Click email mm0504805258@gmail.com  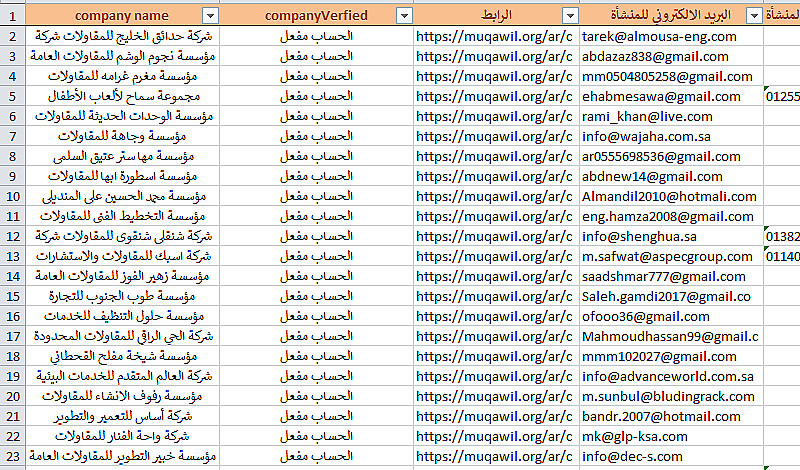coord(667,77)
